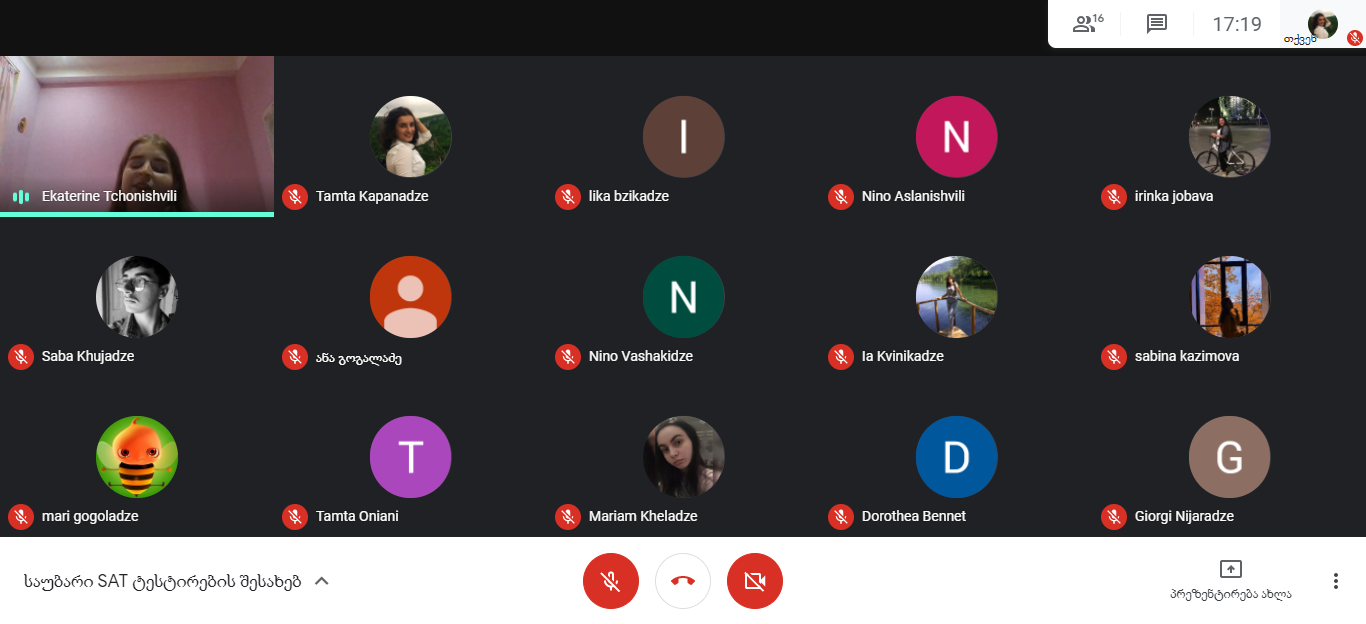Hang up with the red phone button
The width and height of the screenshot is (1366, 624).
click(683, 581)
